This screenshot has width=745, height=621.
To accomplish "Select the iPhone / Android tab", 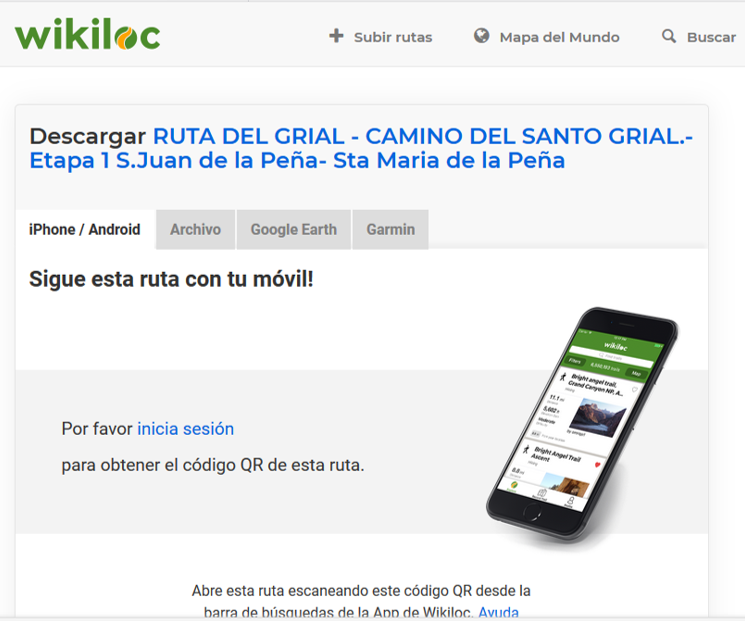I will tap(85, 229).
